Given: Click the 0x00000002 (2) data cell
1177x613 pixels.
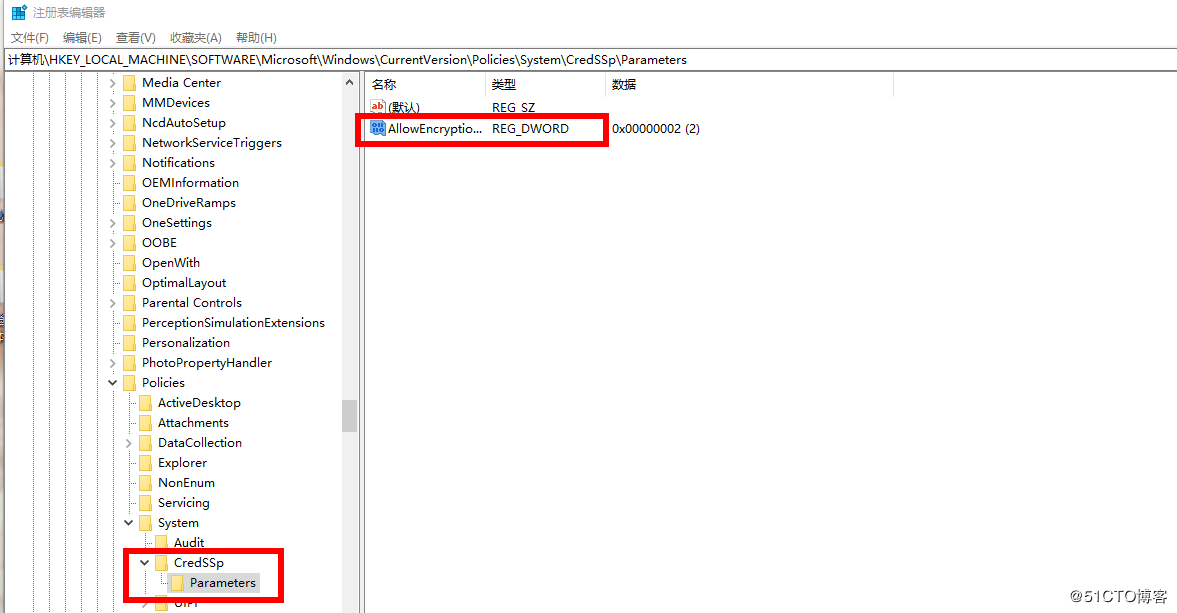Looking at the screenshot, I should 655,129.
